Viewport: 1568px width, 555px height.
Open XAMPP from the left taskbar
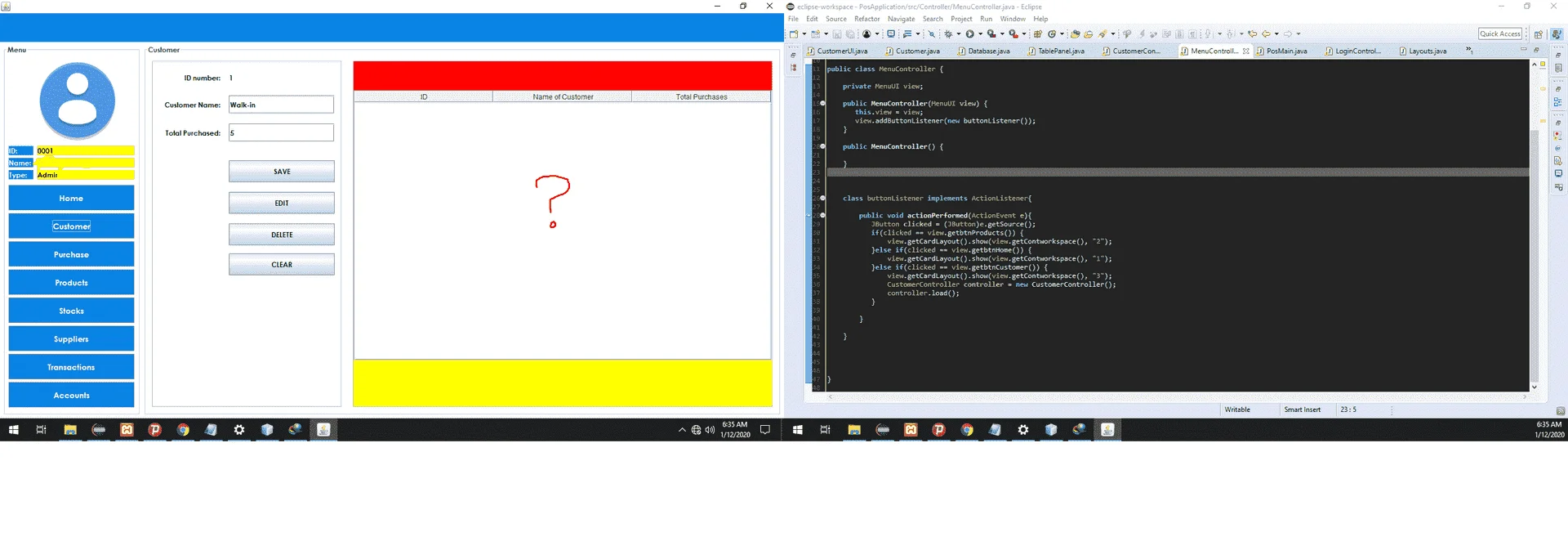pyautogui.click(x=127, y=430)
